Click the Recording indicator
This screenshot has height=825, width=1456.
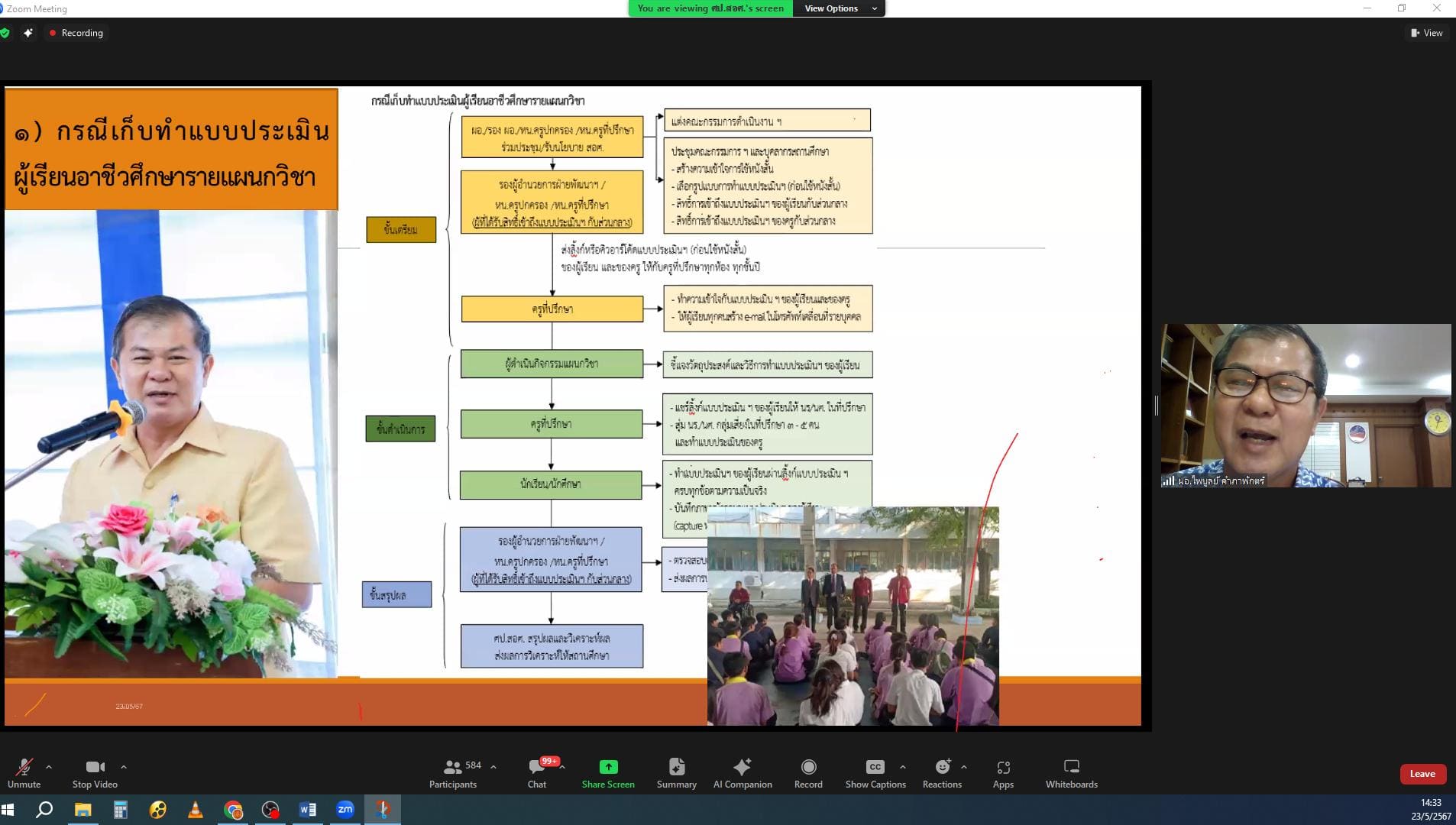(76, 33)
